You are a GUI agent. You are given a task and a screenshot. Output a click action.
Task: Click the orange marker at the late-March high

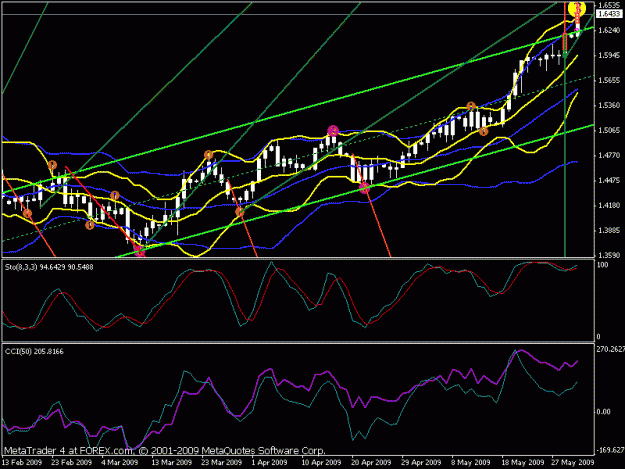coord(208,155)
